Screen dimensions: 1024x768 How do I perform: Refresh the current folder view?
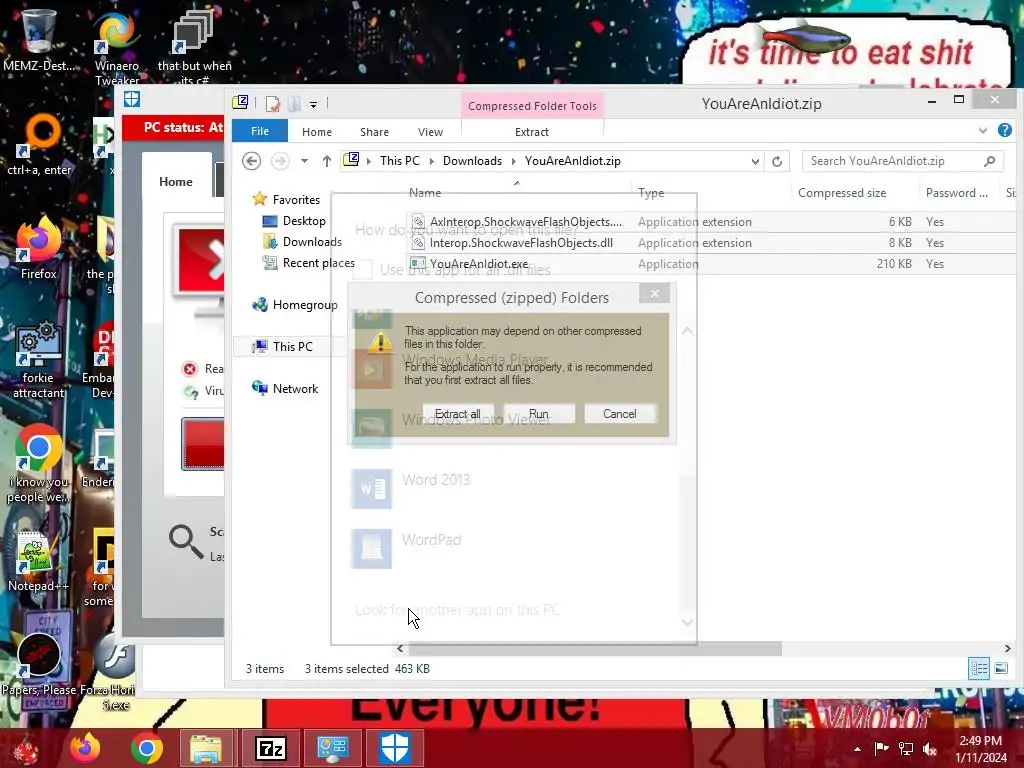coord(777,161)
